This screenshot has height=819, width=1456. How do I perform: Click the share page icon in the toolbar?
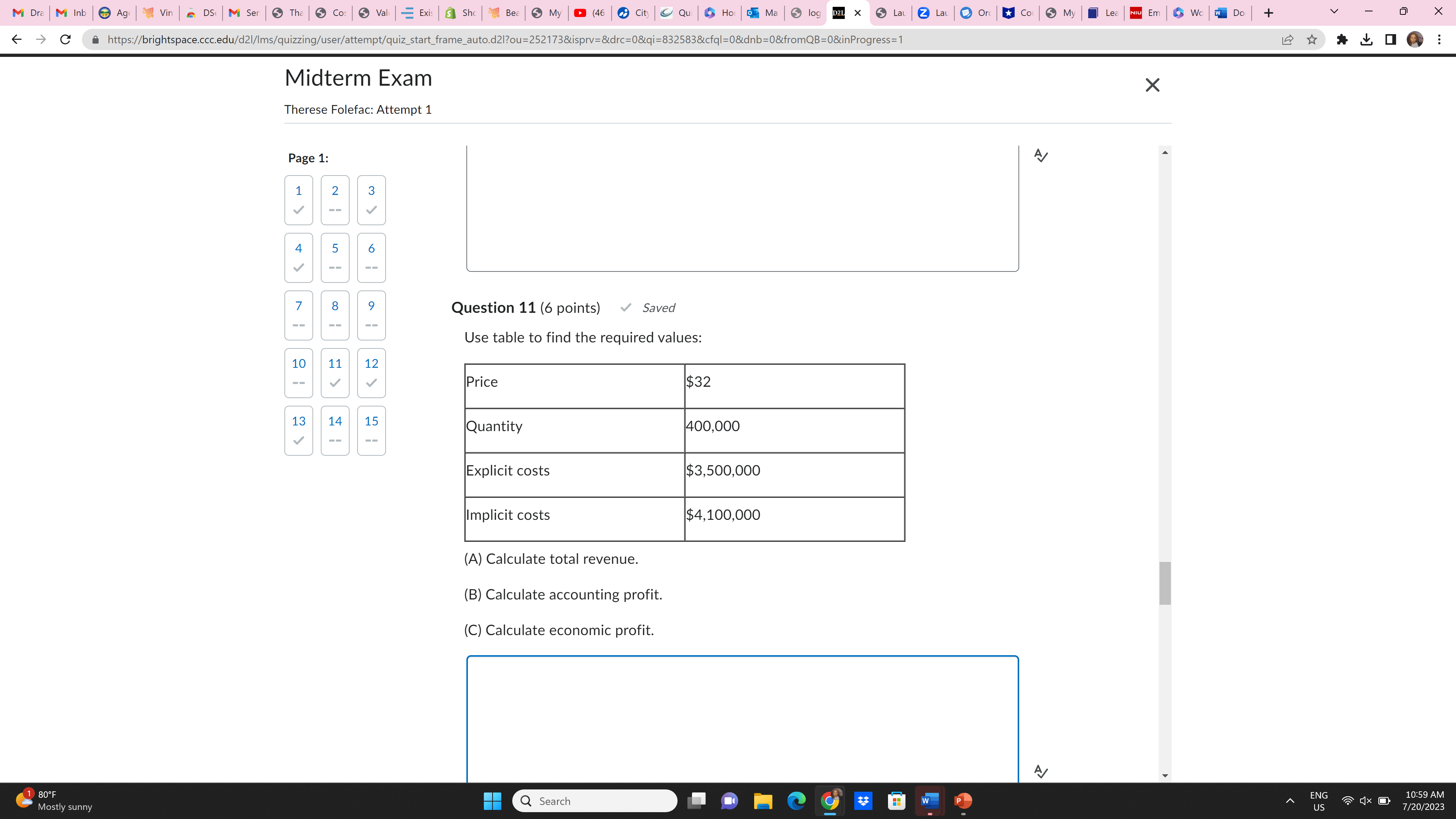[x=1288, y=39]
